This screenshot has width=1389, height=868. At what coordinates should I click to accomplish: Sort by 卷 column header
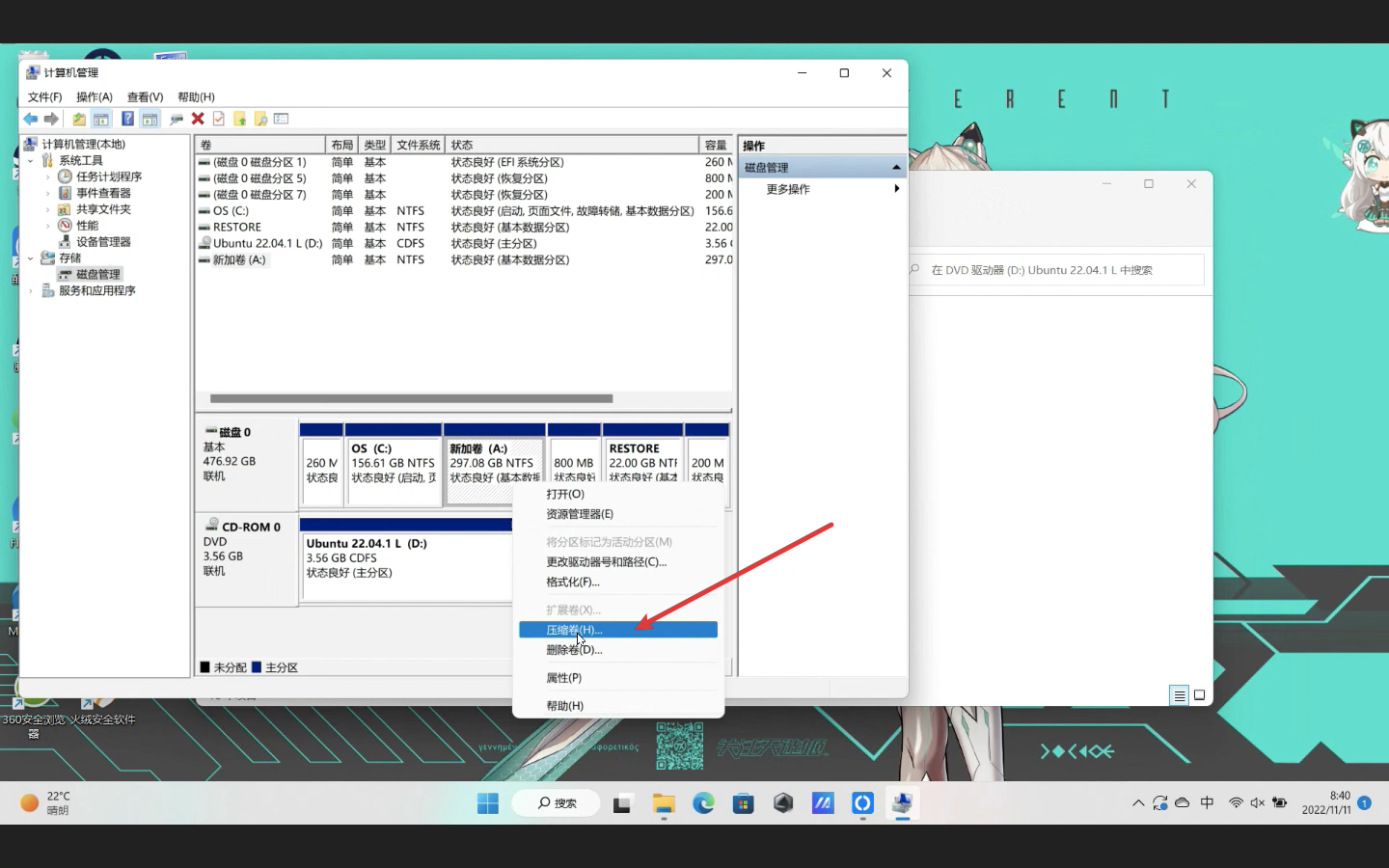point(260,145)
